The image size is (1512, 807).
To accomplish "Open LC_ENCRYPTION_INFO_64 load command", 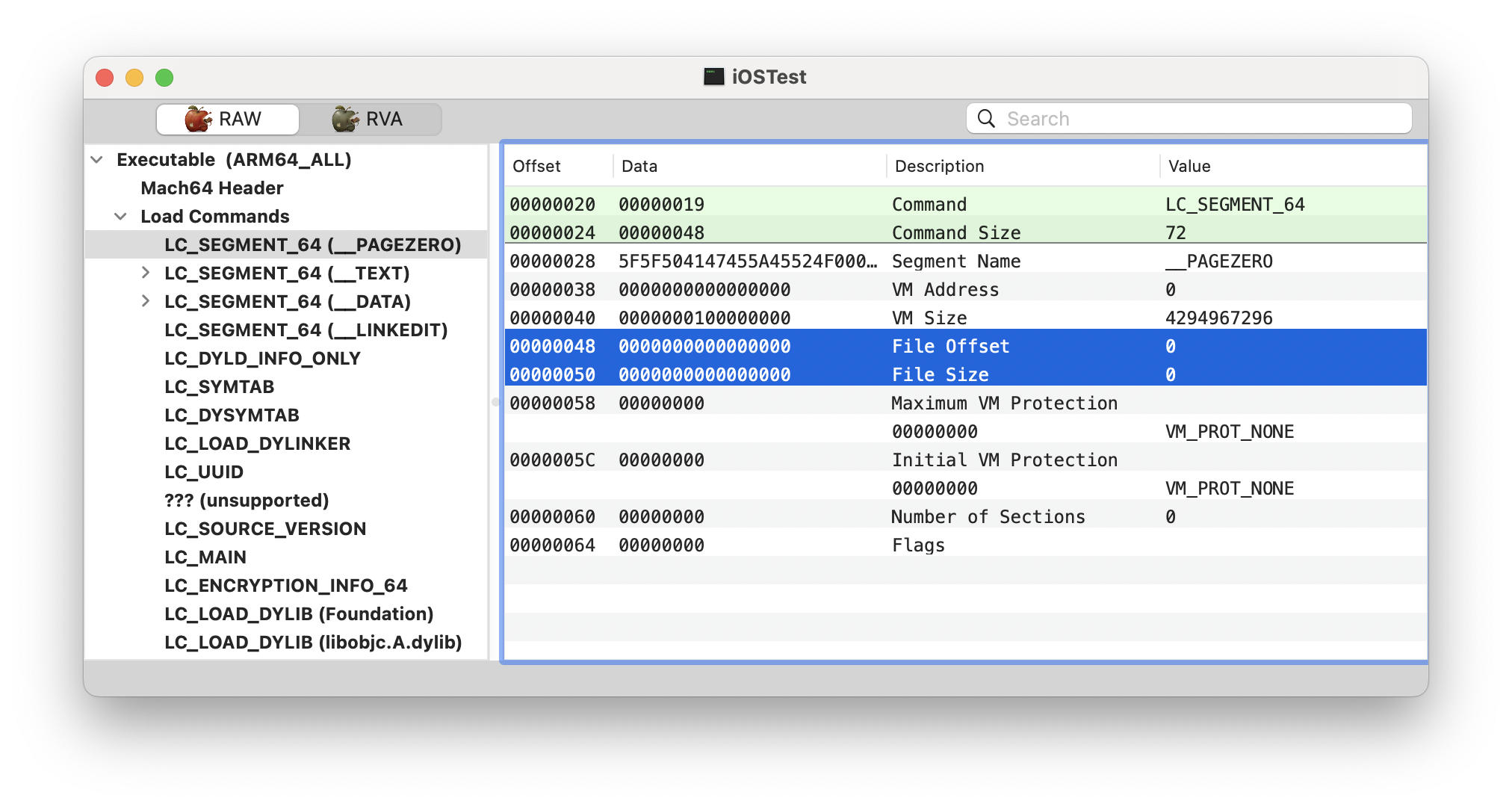I will [285, 586].
